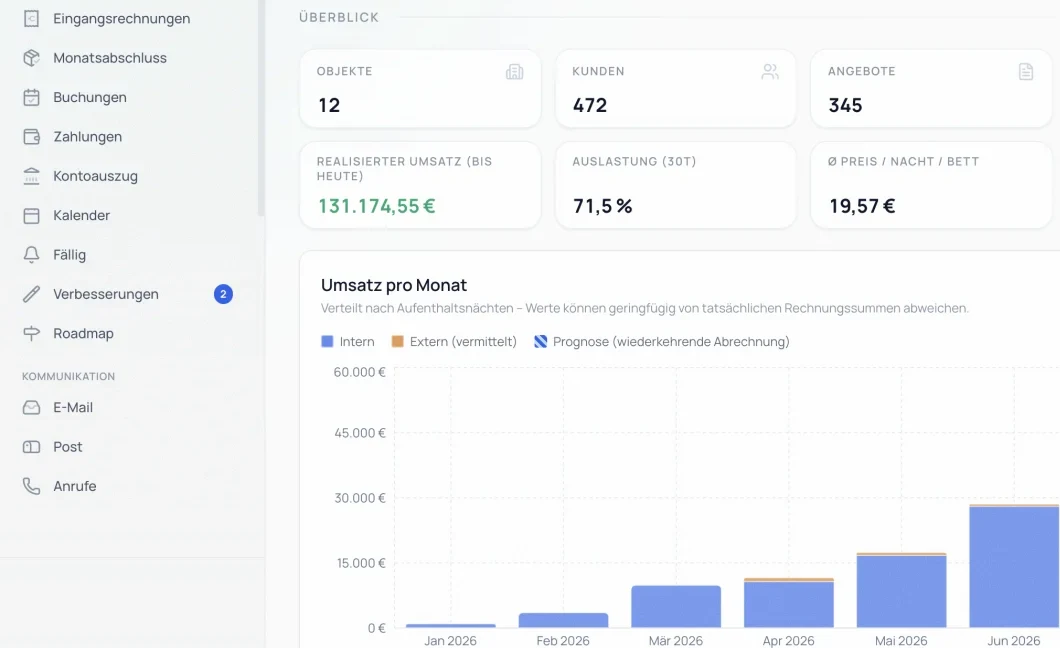Go to the Kalender menu item
Screen dimensions: 1060x648
click(x=81, y=216)
